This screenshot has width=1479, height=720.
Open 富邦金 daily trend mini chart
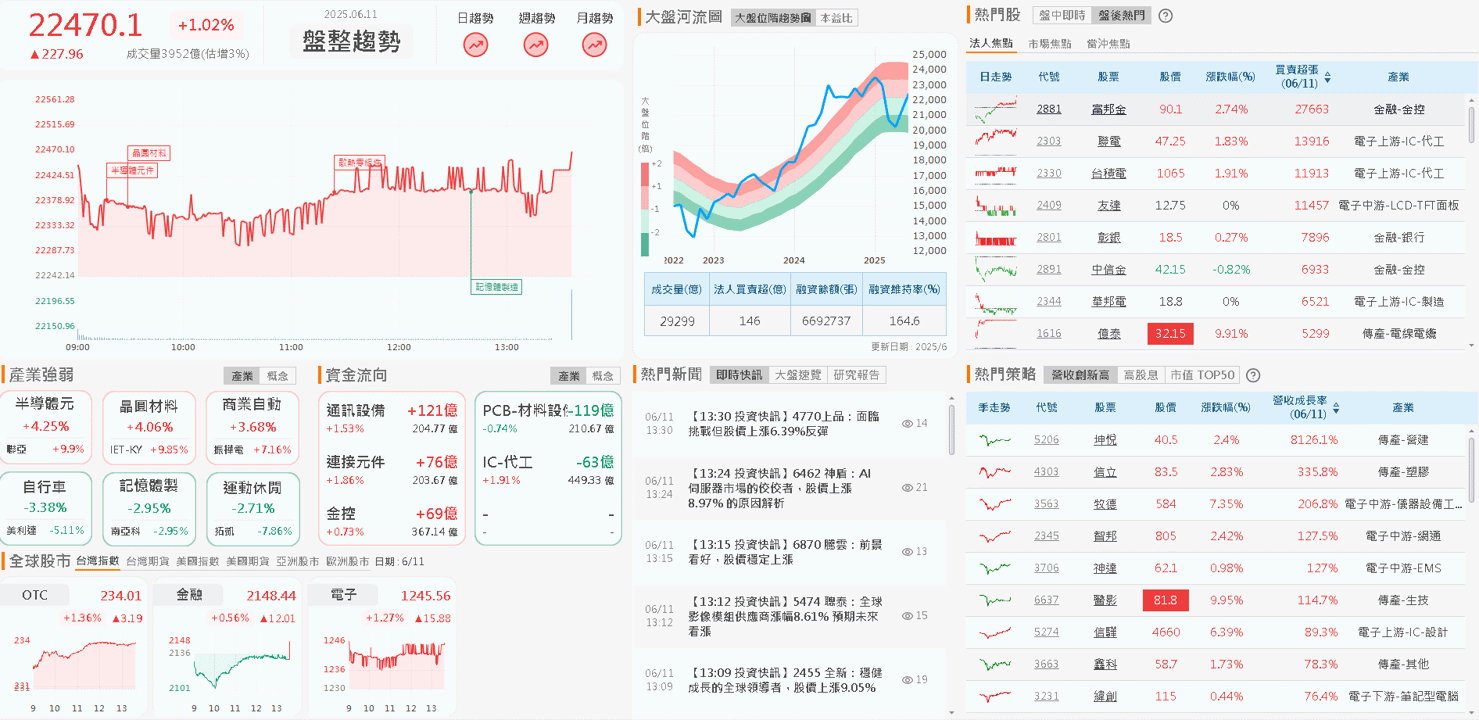coord(996,109)
